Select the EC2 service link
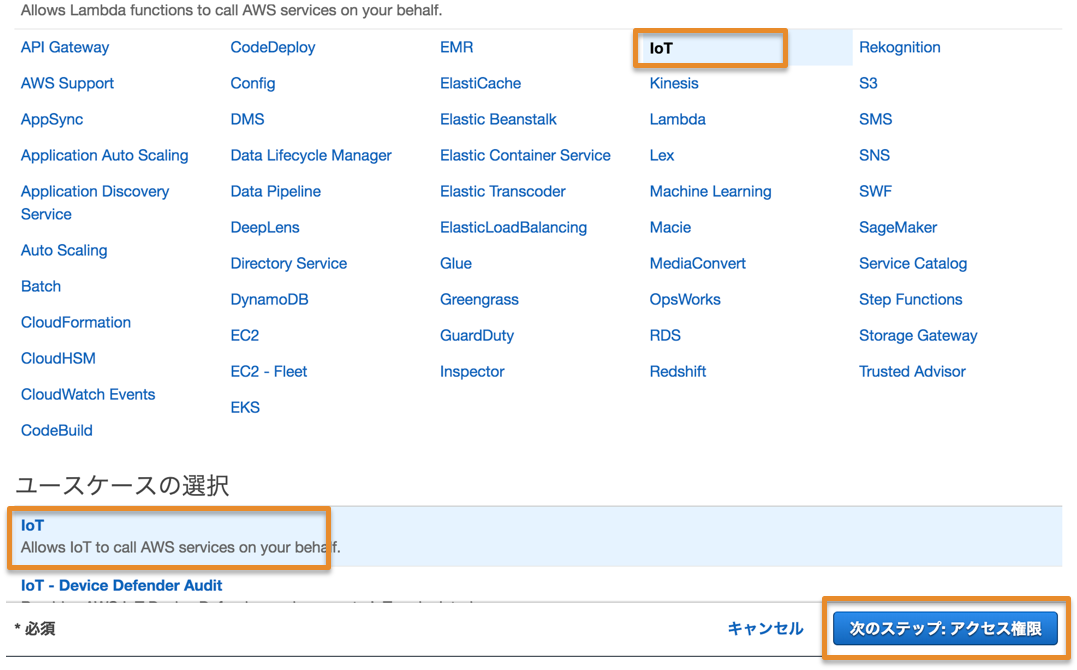 click(x=245, y=335)
